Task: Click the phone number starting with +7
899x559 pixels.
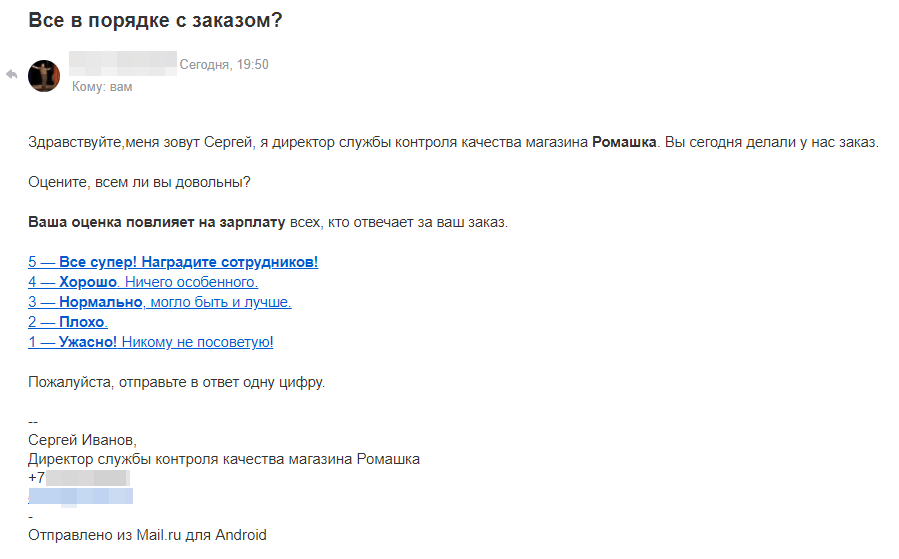Action: [80, 478]
